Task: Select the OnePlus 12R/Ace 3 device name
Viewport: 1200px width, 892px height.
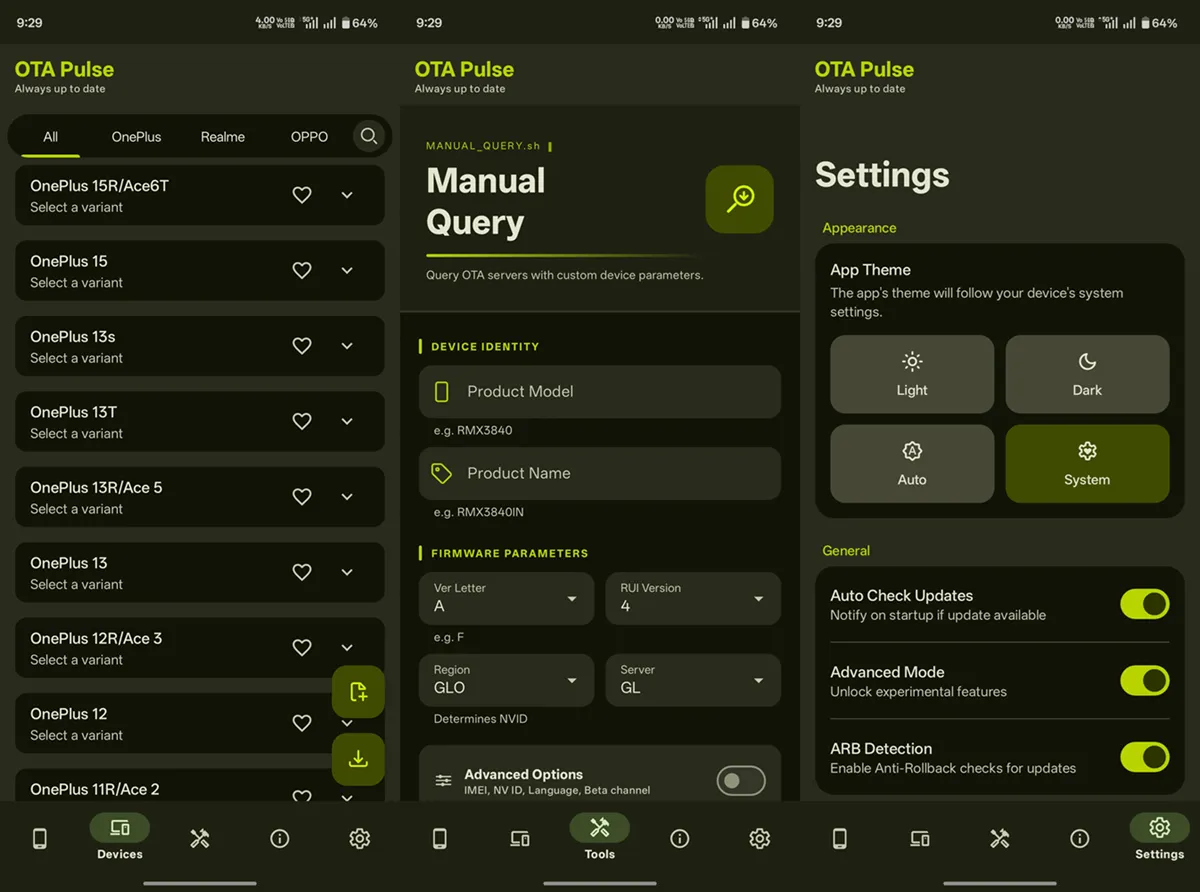Action: (96, 638)
